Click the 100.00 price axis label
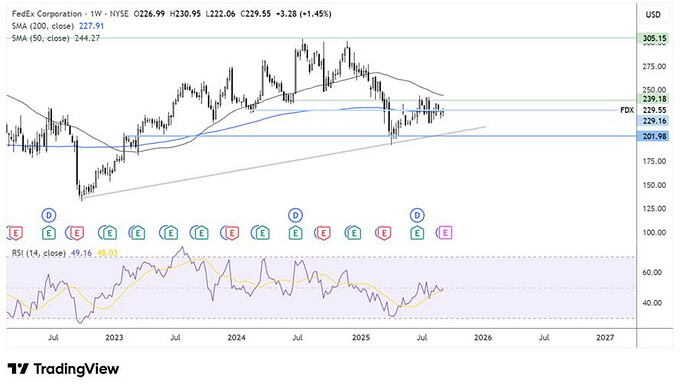This screenshot has height=390, width=690. tap(654, 232)
